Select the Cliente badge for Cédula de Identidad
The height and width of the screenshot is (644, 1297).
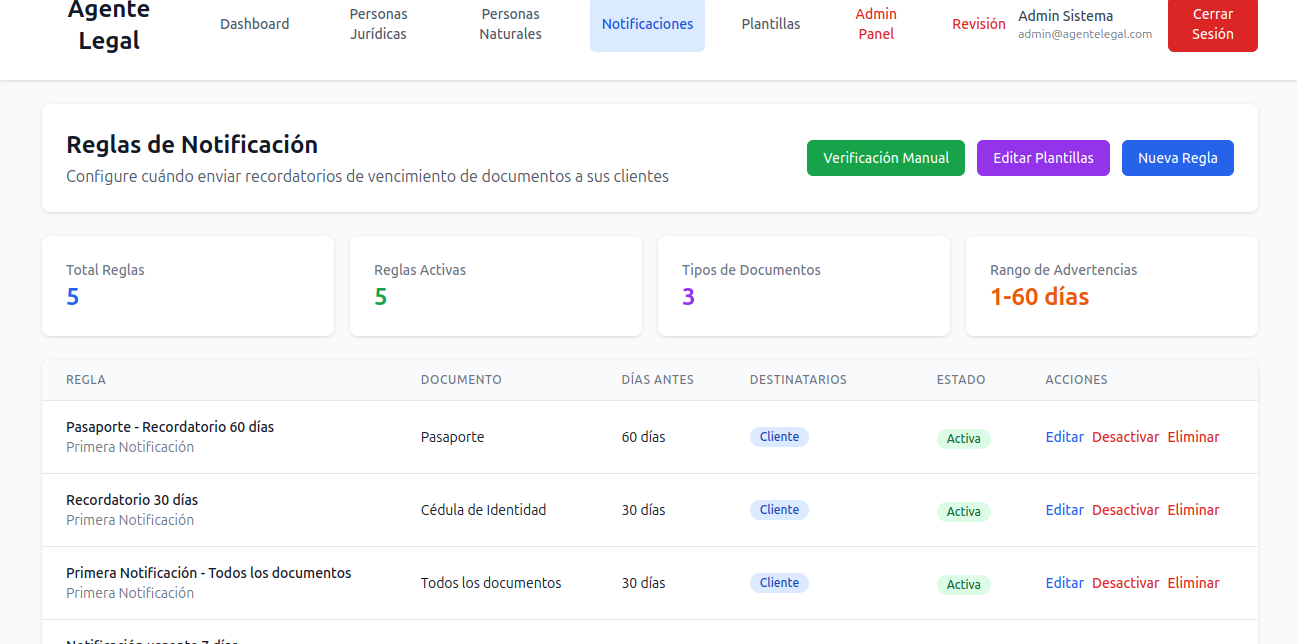pos(779,509)
